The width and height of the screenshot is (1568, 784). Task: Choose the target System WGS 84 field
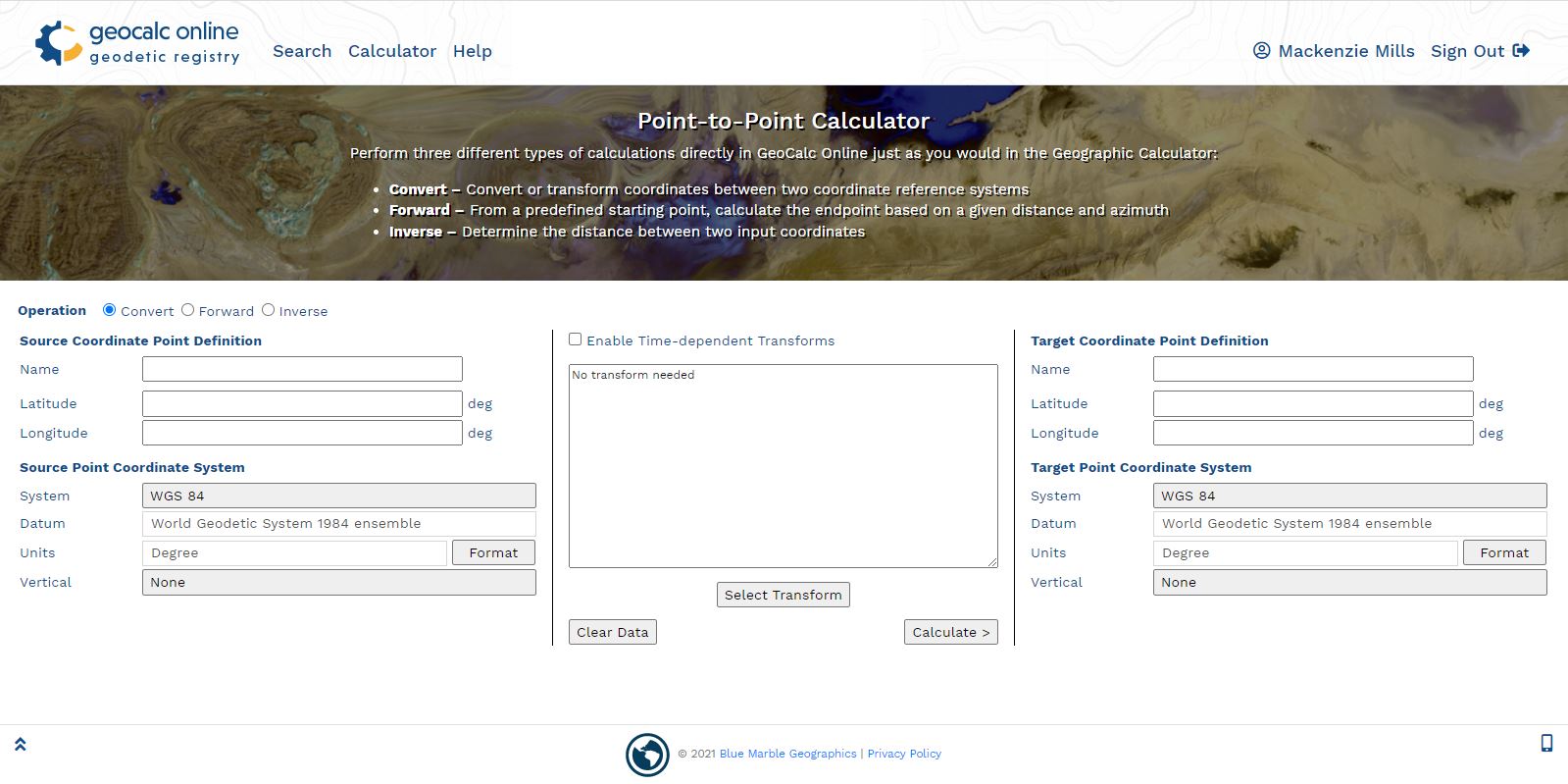tap(1350, 496)
